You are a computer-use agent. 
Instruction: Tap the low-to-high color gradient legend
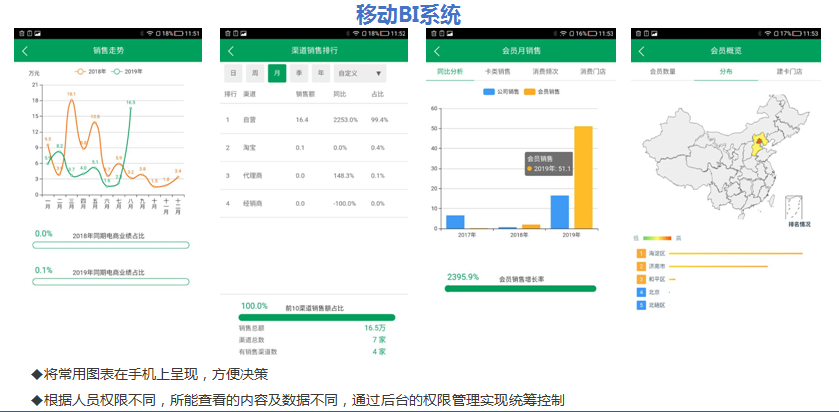(x=657, y=238)
